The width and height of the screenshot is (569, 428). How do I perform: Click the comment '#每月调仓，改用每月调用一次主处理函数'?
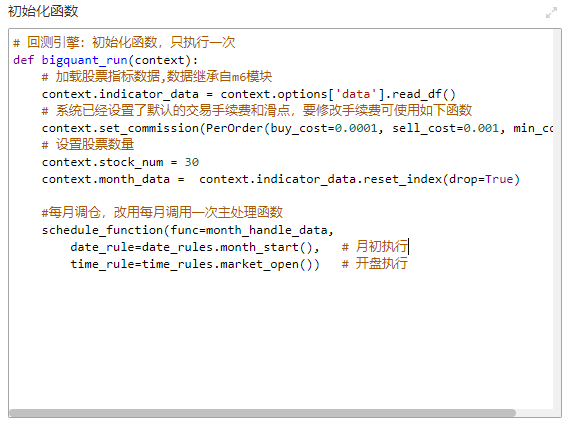click(x=162, y=212)
